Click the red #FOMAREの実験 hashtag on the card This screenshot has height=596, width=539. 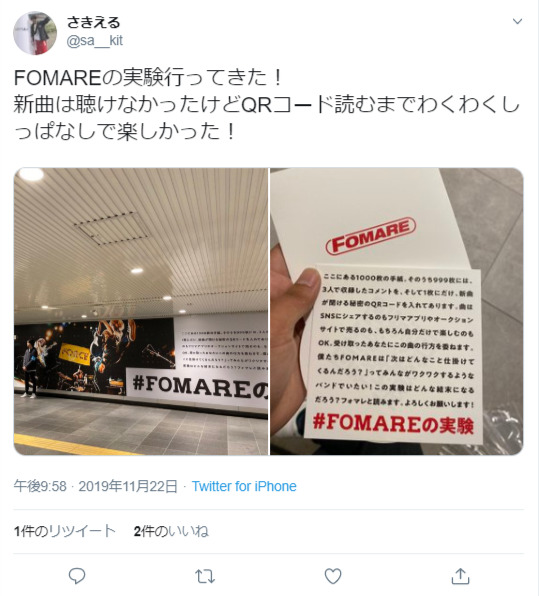[x=393, y=424]
